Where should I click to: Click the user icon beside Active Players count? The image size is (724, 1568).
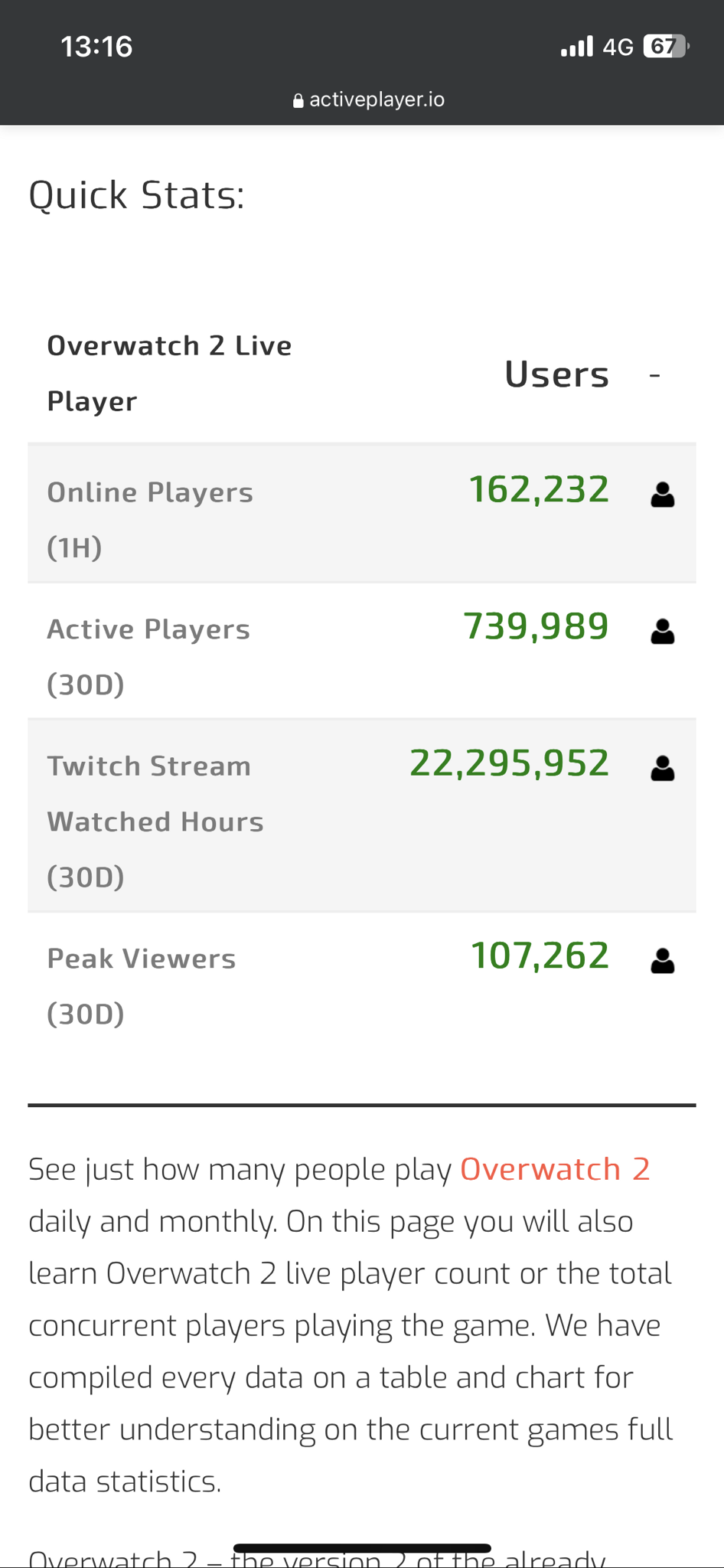pyautogui.click(x=662, y=632)
